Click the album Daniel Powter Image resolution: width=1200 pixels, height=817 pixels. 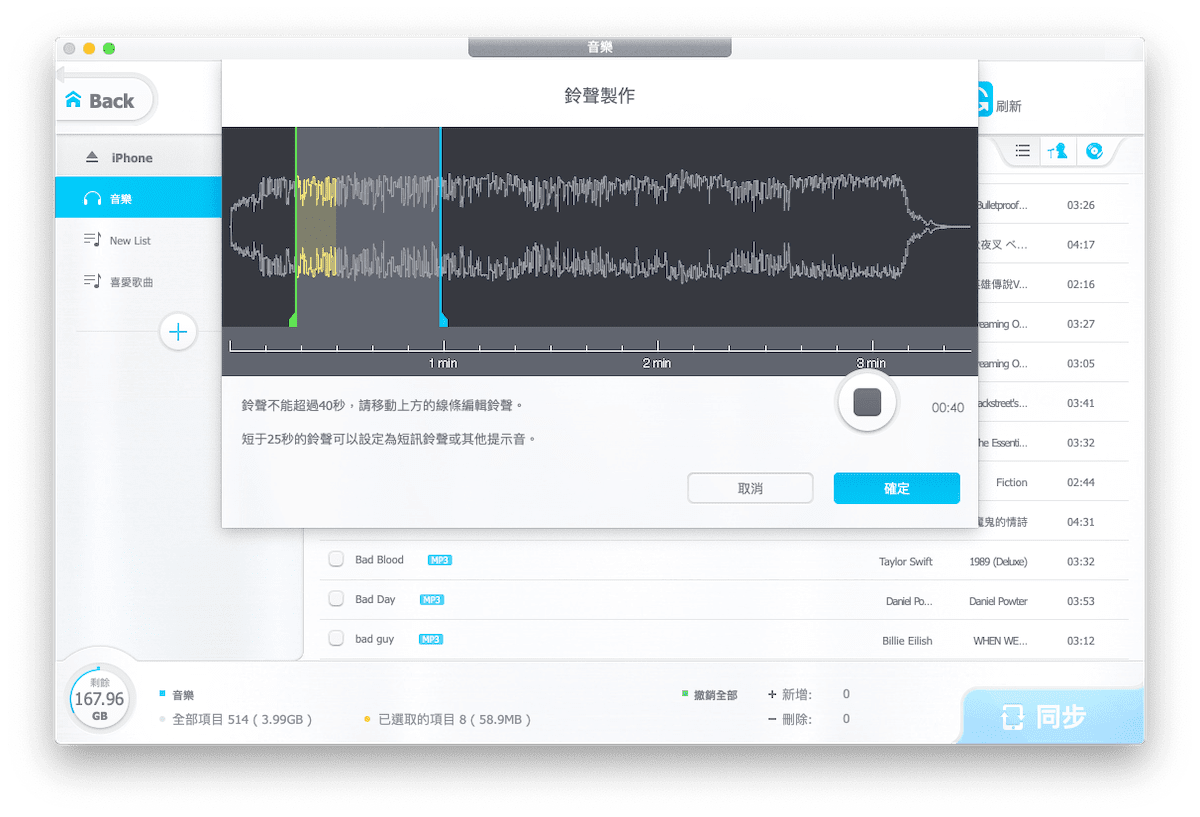click(998, 602)
